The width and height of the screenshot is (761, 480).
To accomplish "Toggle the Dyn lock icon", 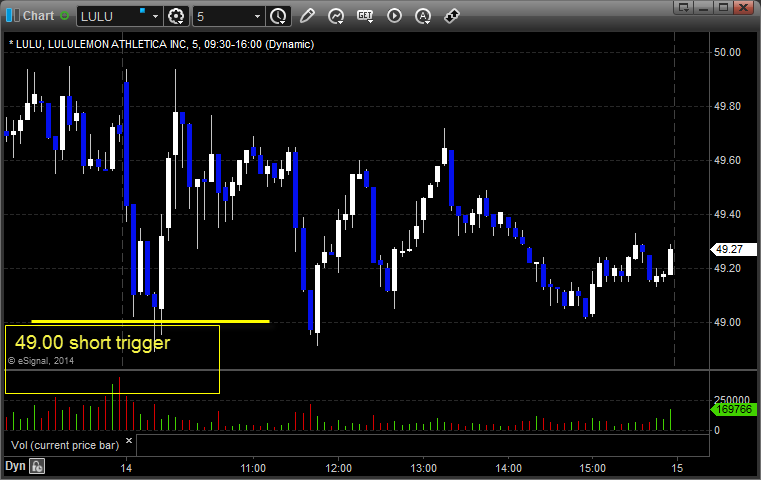I will 36,466.
